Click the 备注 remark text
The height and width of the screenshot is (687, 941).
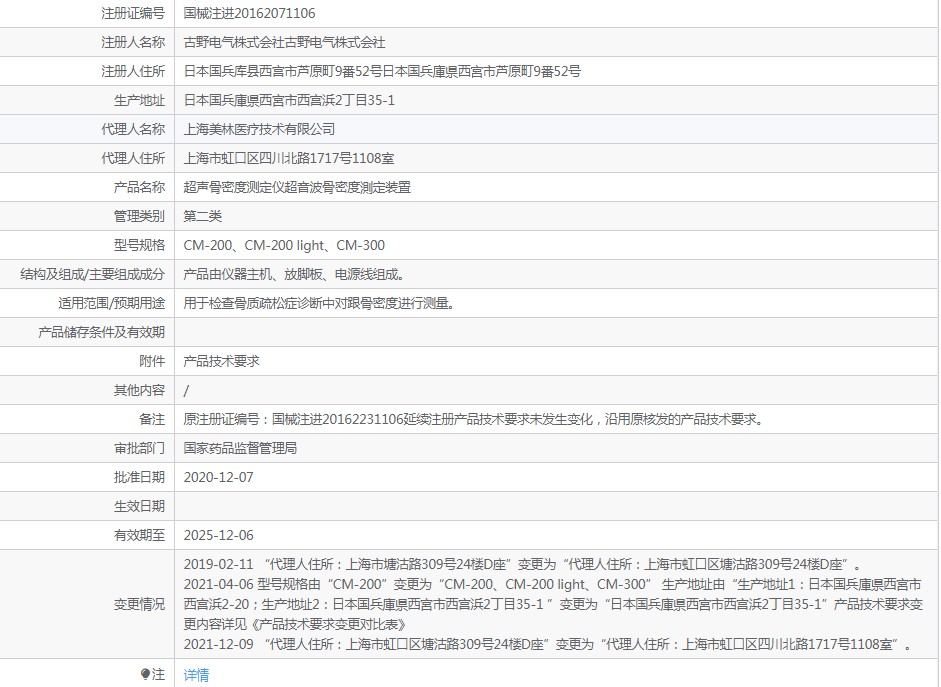tap(474, 419)
